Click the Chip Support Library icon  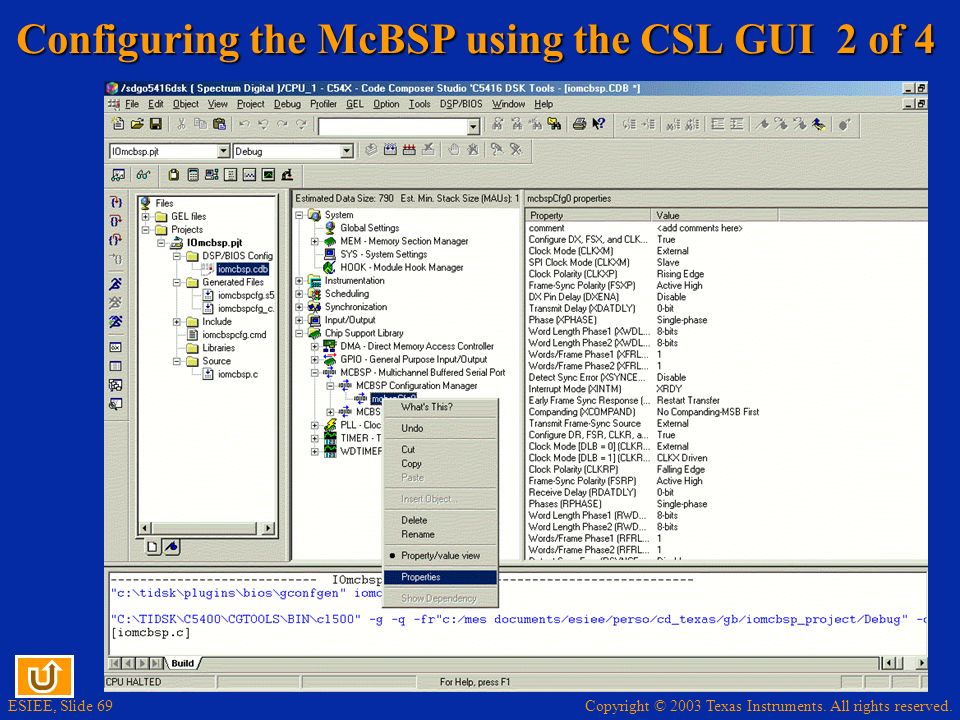tap(315, 333)
